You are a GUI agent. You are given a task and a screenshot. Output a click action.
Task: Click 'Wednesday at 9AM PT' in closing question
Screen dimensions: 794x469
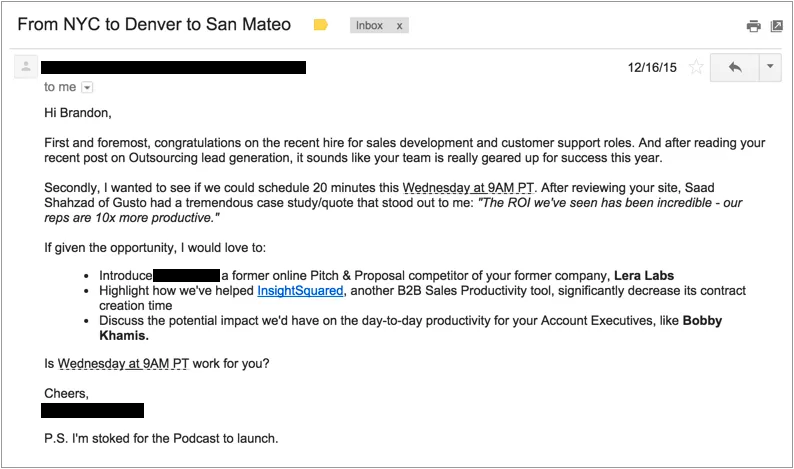point(124,364)
